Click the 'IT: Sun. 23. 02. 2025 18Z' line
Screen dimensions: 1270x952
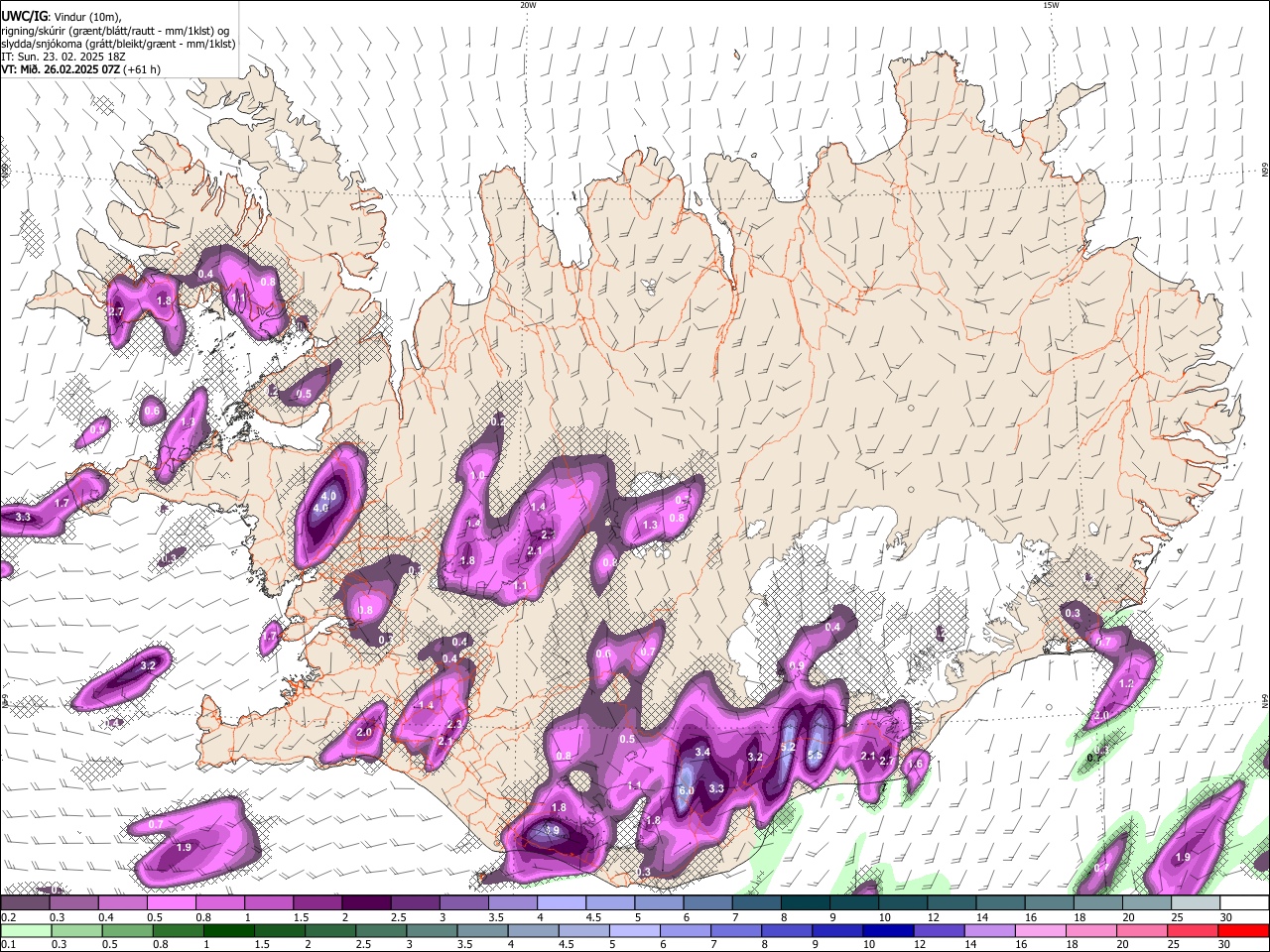coord(64,57)
